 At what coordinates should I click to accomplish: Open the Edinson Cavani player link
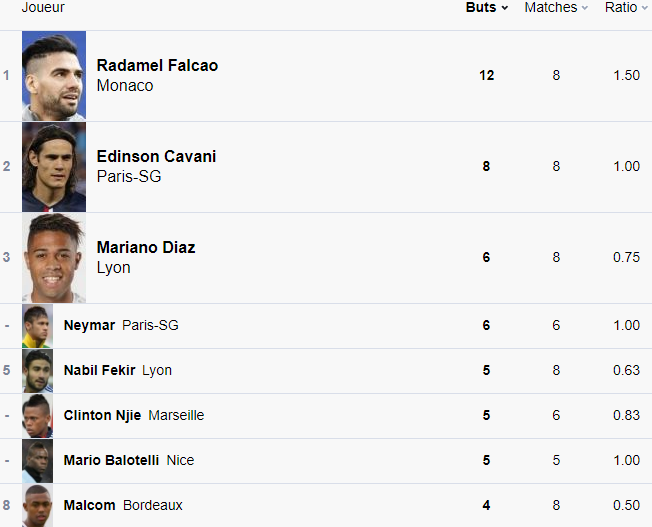(x=156, y=156)
